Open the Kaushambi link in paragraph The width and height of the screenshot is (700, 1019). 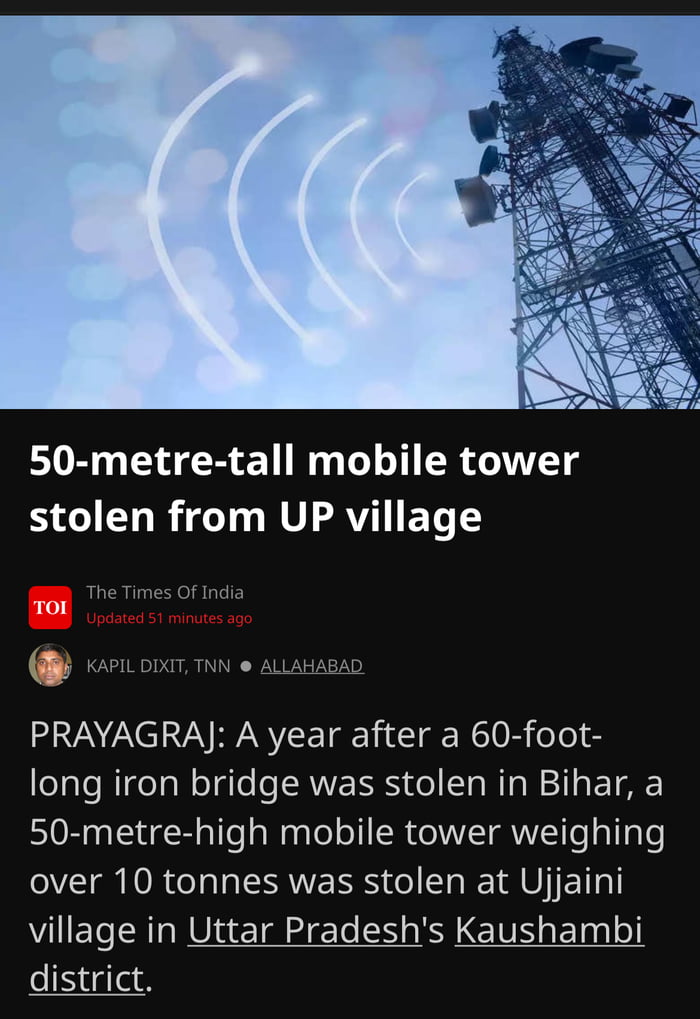point(549,930)
